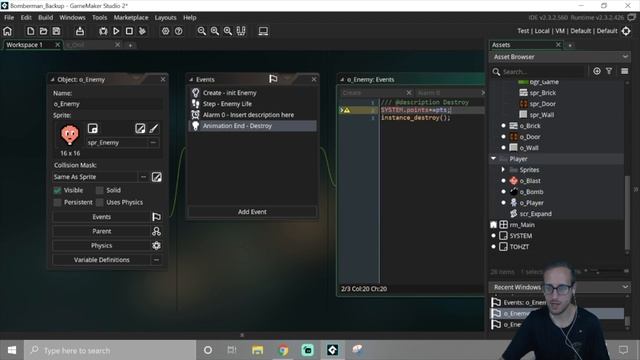
Task: Open the Build menu
Action: point(46,18)
